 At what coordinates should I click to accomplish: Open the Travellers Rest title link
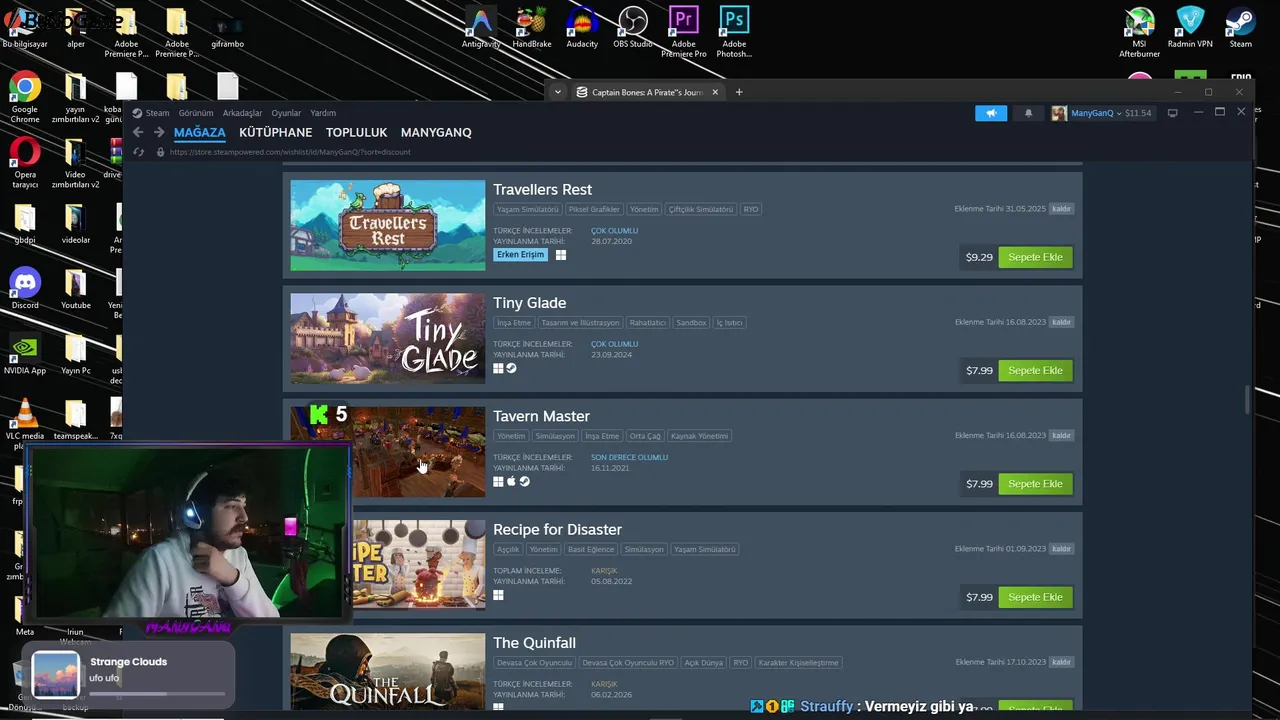542,189
